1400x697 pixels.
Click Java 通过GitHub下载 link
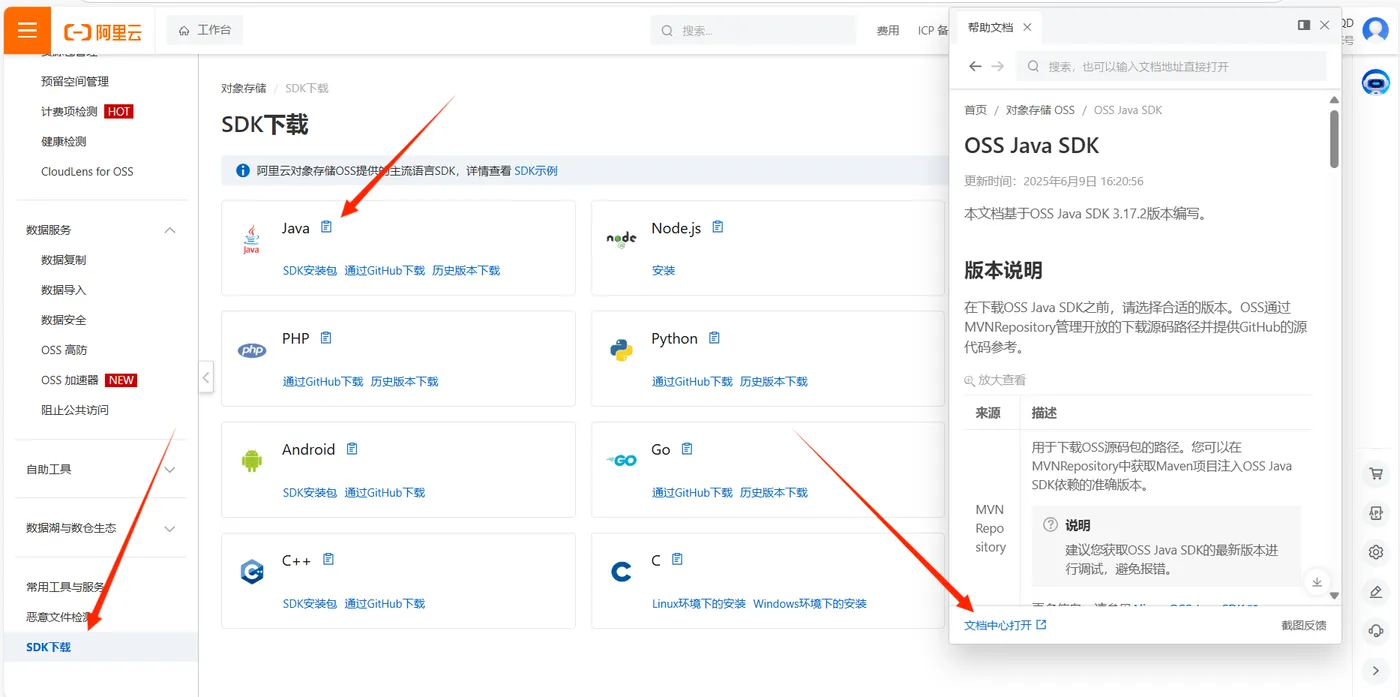(x=385, y=270)
